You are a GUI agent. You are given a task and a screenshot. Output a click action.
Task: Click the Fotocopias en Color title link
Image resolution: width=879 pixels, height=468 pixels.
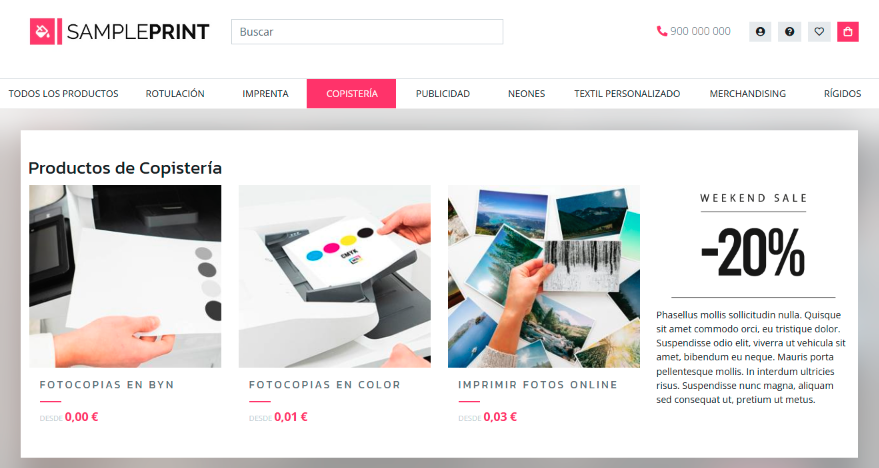pyautogui.click(x=325, y=385)
